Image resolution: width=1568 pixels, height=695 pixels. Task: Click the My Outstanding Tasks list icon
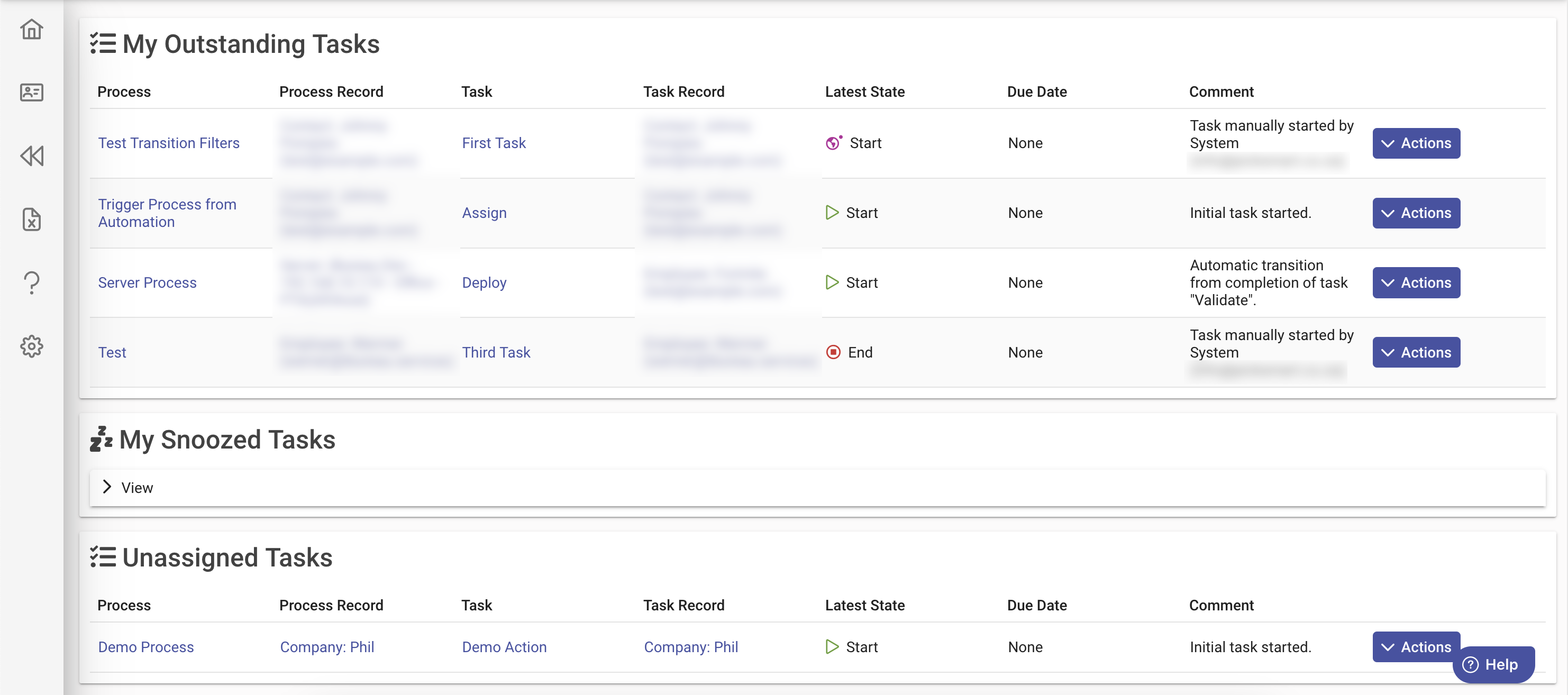coord(103,44)
